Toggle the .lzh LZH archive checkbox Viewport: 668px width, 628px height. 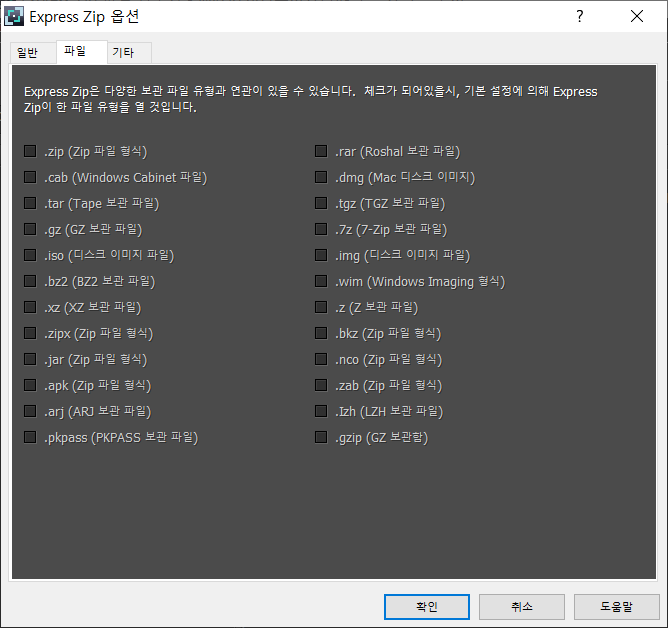tap(321, 411)
